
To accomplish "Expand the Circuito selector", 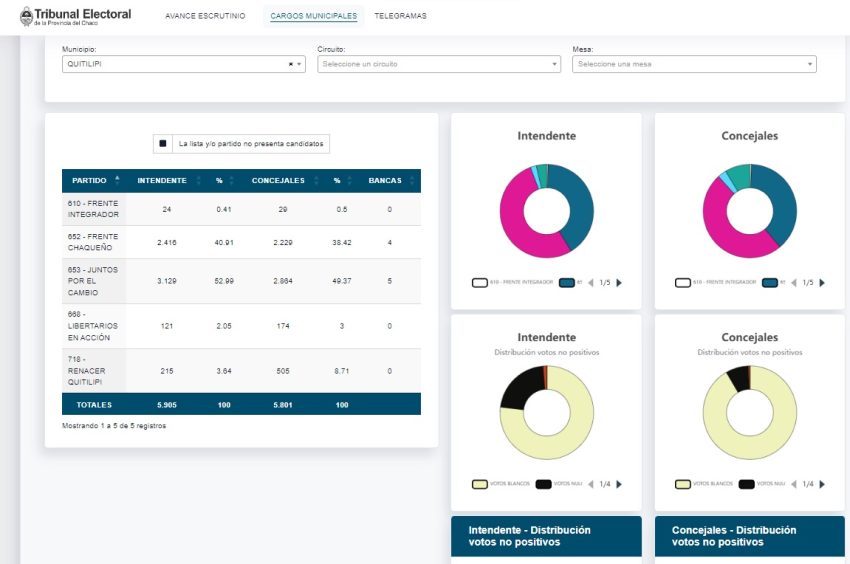I will [438, 64].
